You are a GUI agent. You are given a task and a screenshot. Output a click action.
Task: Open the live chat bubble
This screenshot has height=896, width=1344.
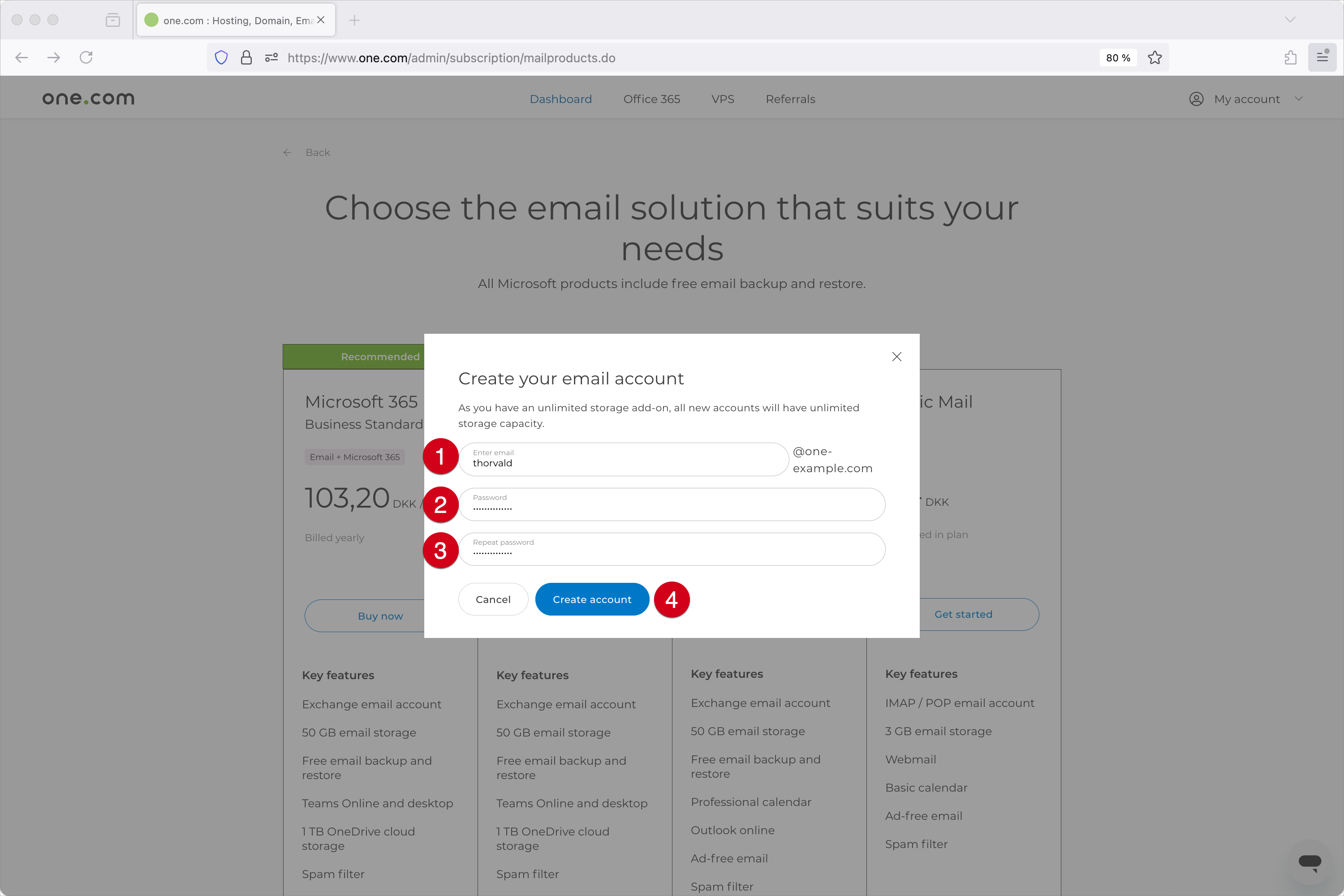1310,863
